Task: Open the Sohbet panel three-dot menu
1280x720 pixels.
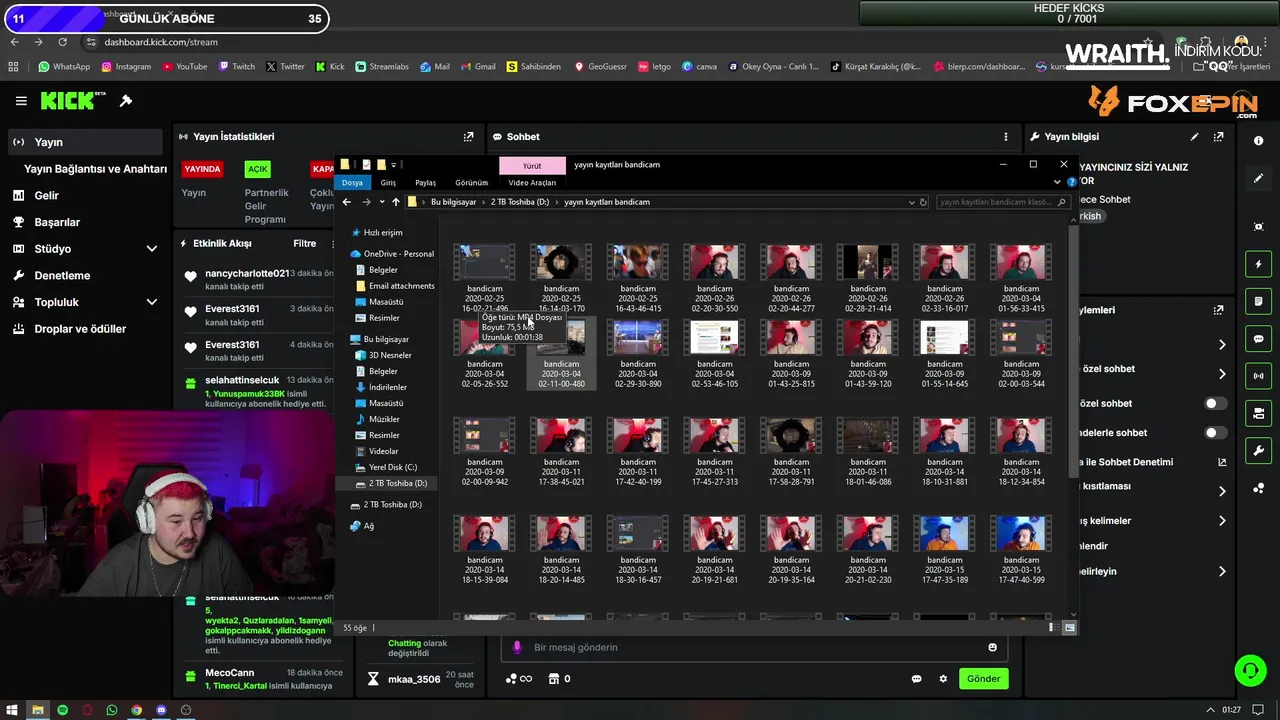Action: click(1006, 137)
